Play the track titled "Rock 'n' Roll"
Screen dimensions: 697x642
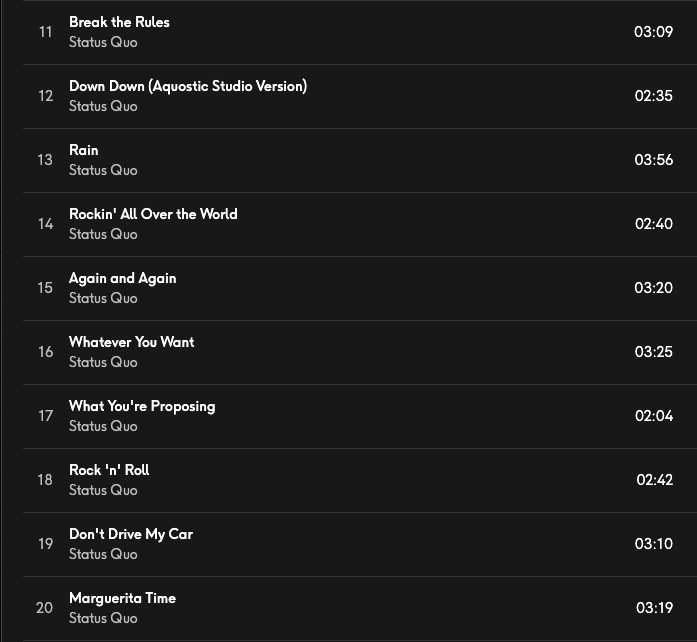(x=109, y=470)
